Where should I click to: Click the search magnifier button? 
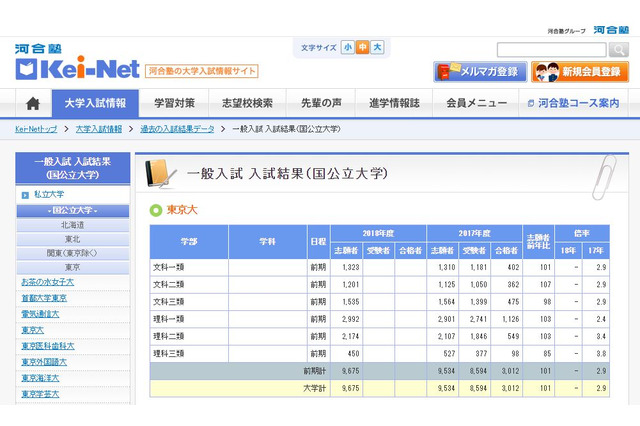pyautogui.click(x=619, y=50)
